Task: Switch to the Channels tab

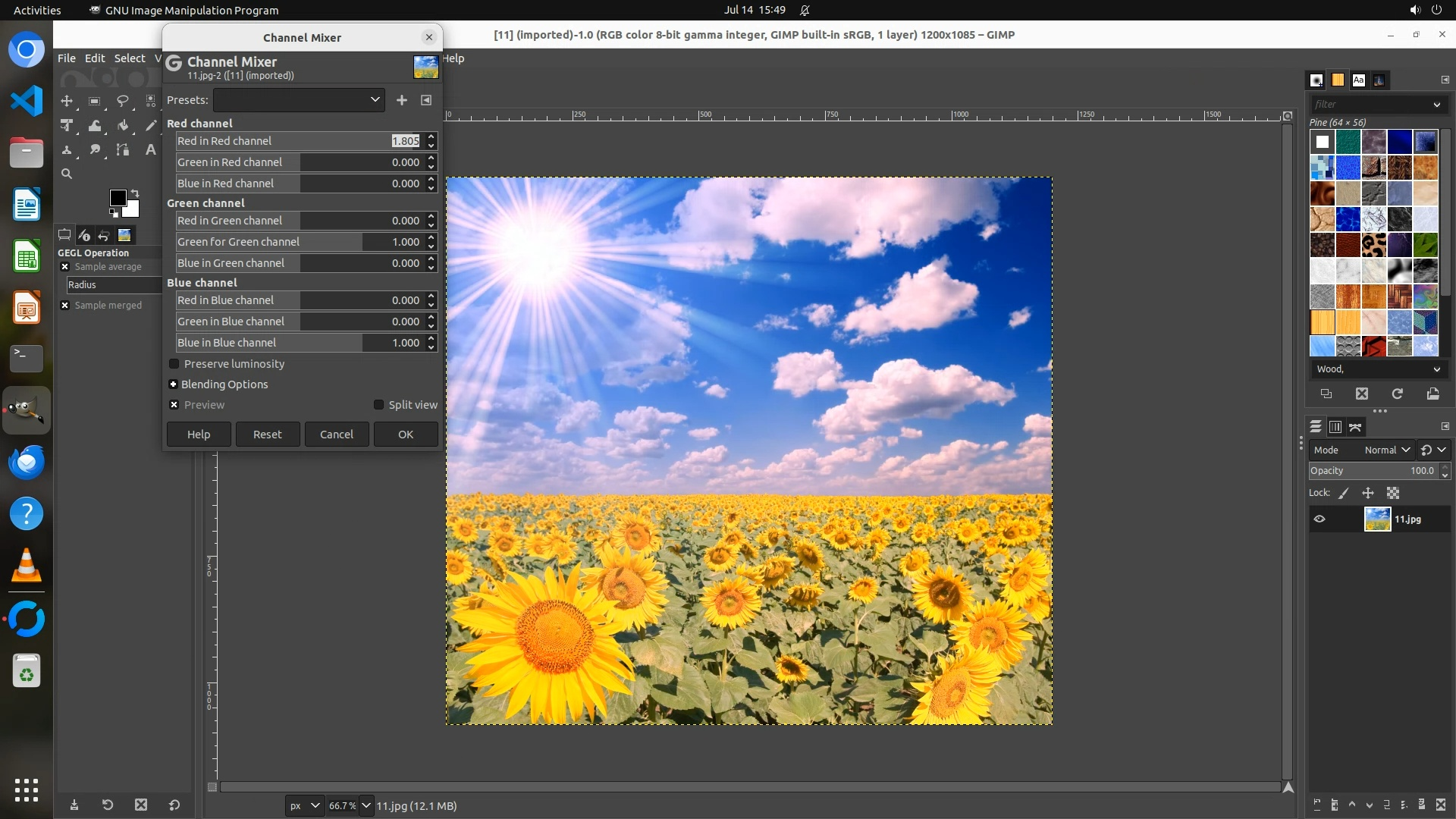Action: point(1335,427)
